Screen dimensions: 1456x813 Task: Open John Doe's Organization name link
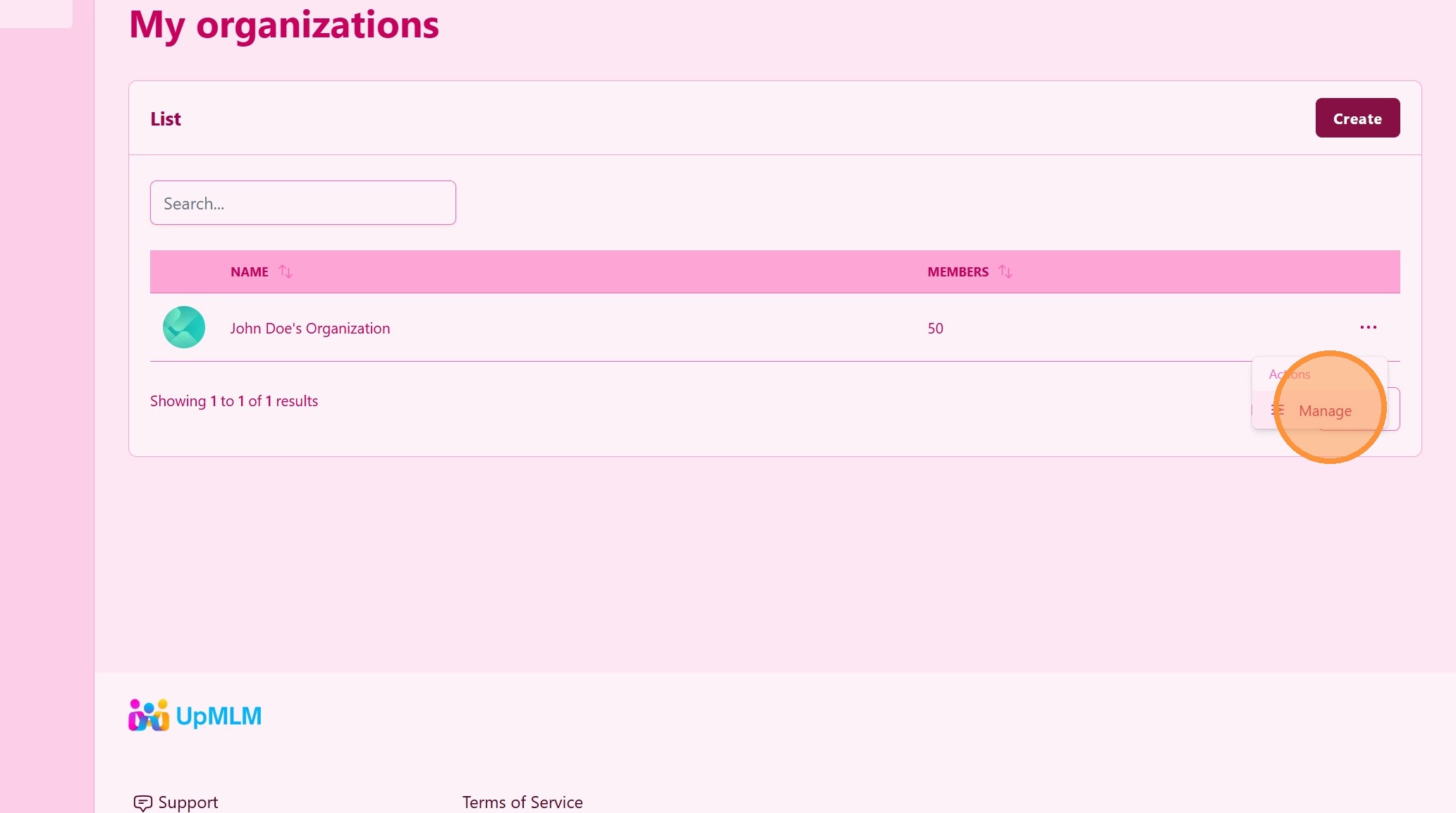coord(310,329)
